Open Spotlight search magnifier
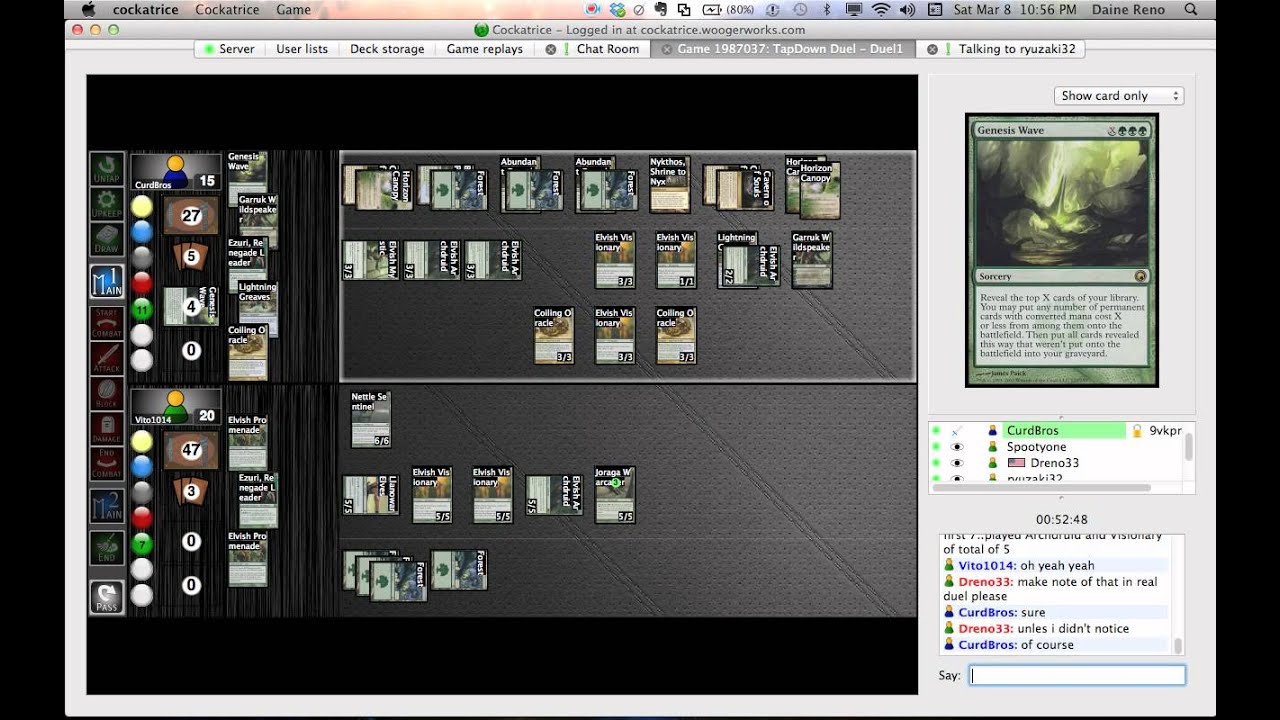Image resolution: width=1280 pixels, height=720 pixels. pyautogui.click(x=1191, y=10)
